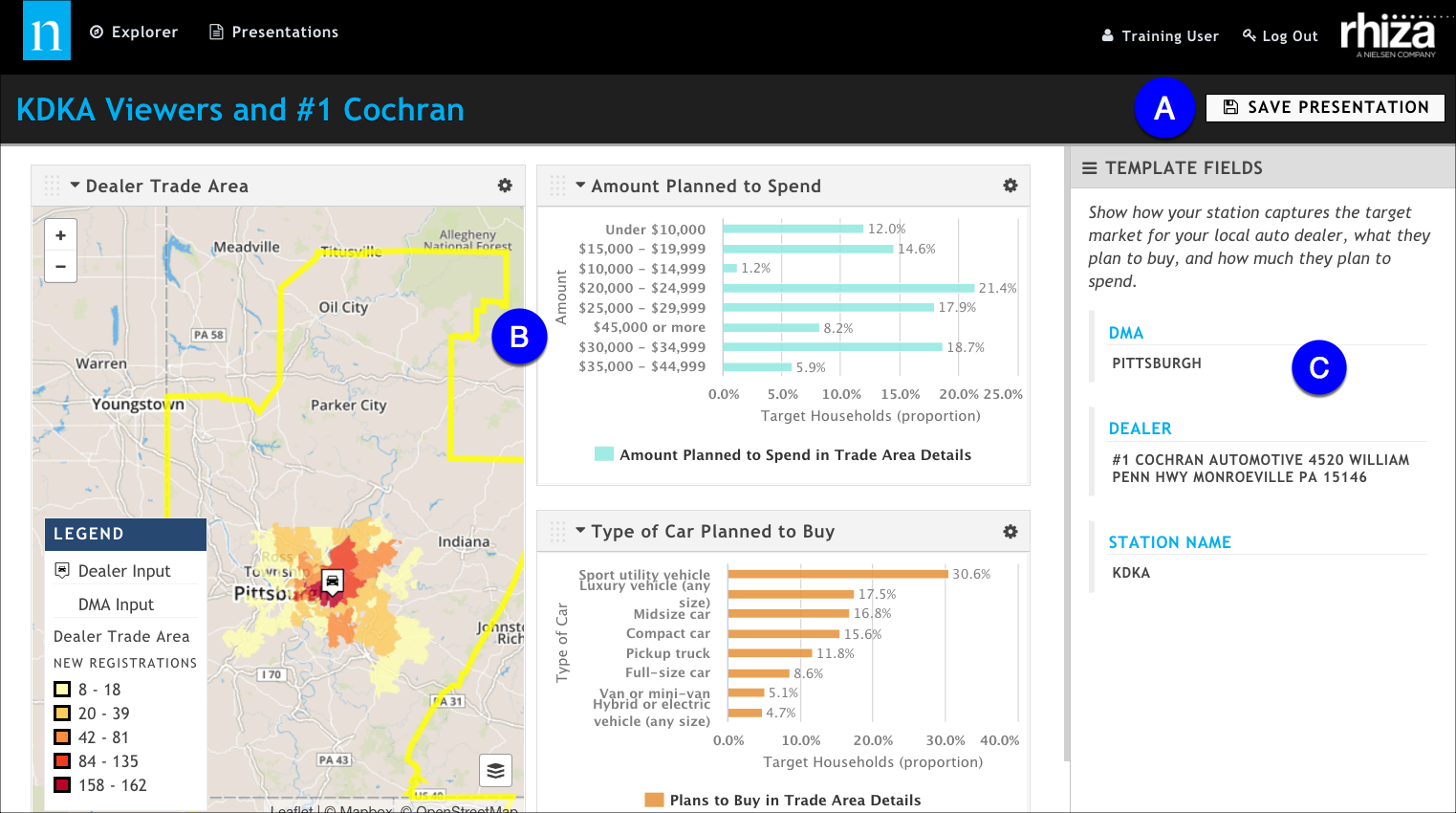The width and height of the screenshot is (1456, 813).
Task: Open the Explorer menu item
Action: [x=134, y=32]
